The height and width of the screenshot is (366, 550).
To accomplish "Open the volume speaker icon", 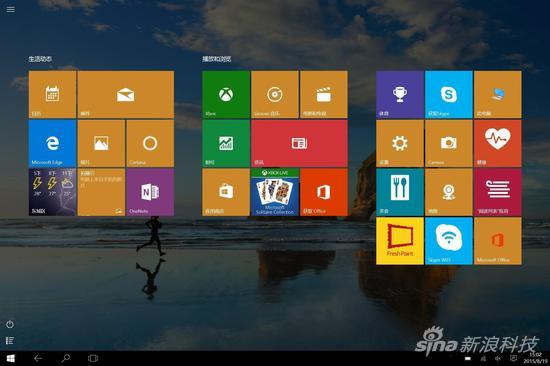I will (x=498, y=359).
